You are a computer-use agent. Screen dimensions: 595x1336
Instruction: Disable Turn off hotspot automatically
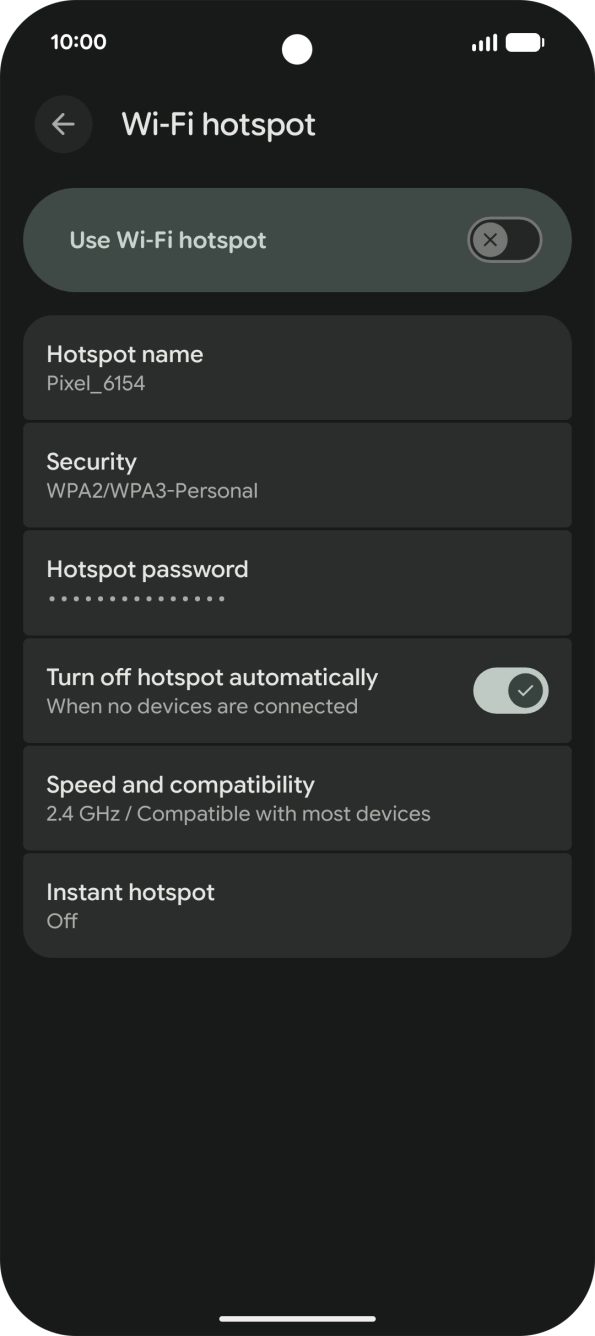tap(511, 690)
